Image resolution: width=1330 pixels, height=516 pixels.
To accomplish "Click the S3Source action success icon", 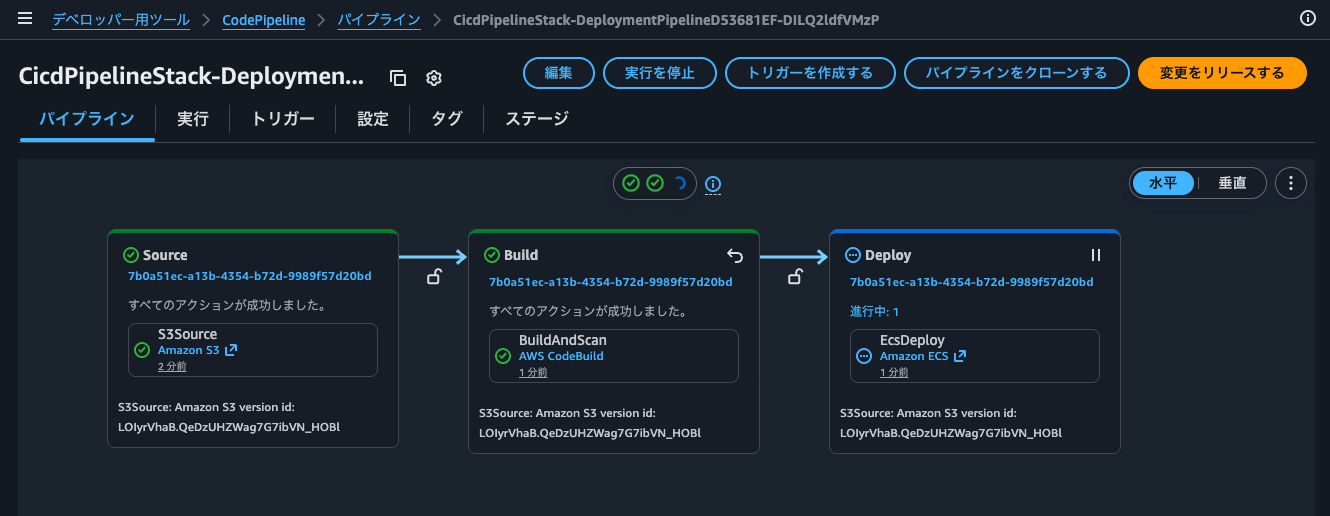I will (143, 350).
